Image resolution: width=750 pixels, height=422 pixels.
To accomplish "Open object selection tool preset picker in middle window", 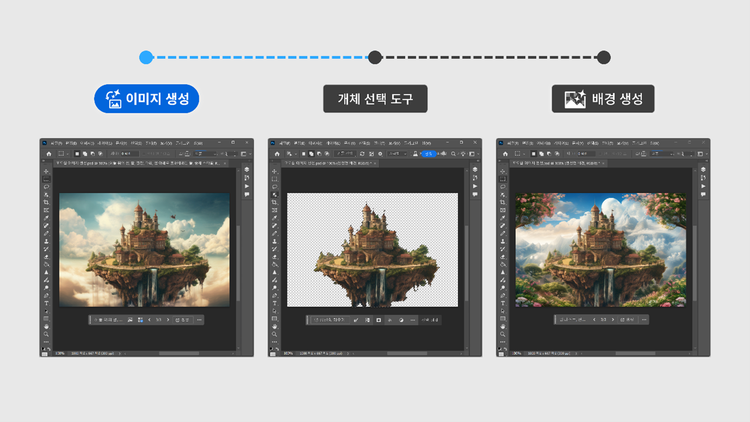I will tap(291, 154).
